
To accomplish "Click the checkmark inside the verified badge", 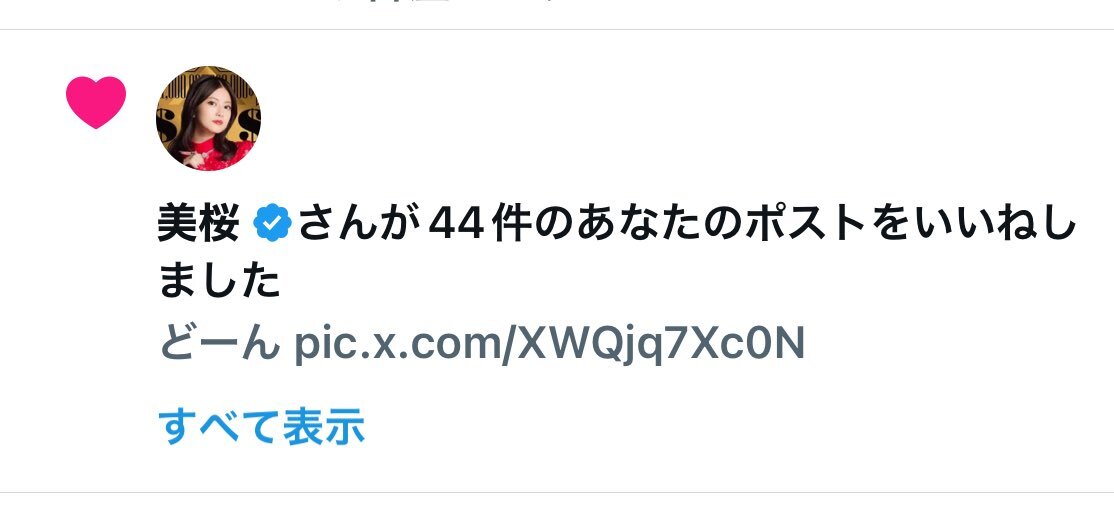I will (274, 223).
